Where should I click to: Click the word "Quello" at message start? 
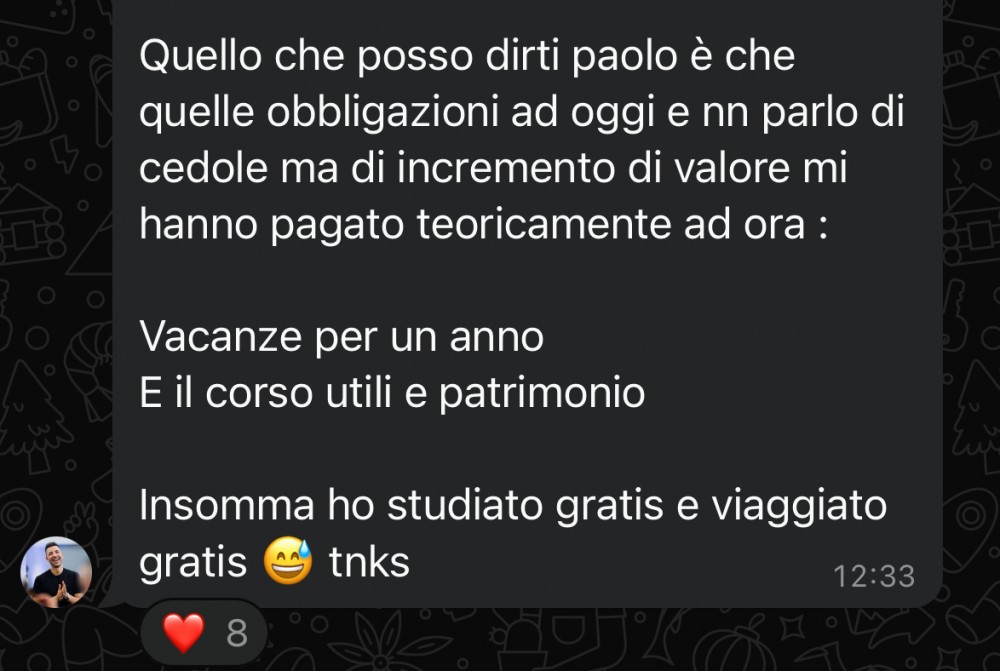[201, 56]
